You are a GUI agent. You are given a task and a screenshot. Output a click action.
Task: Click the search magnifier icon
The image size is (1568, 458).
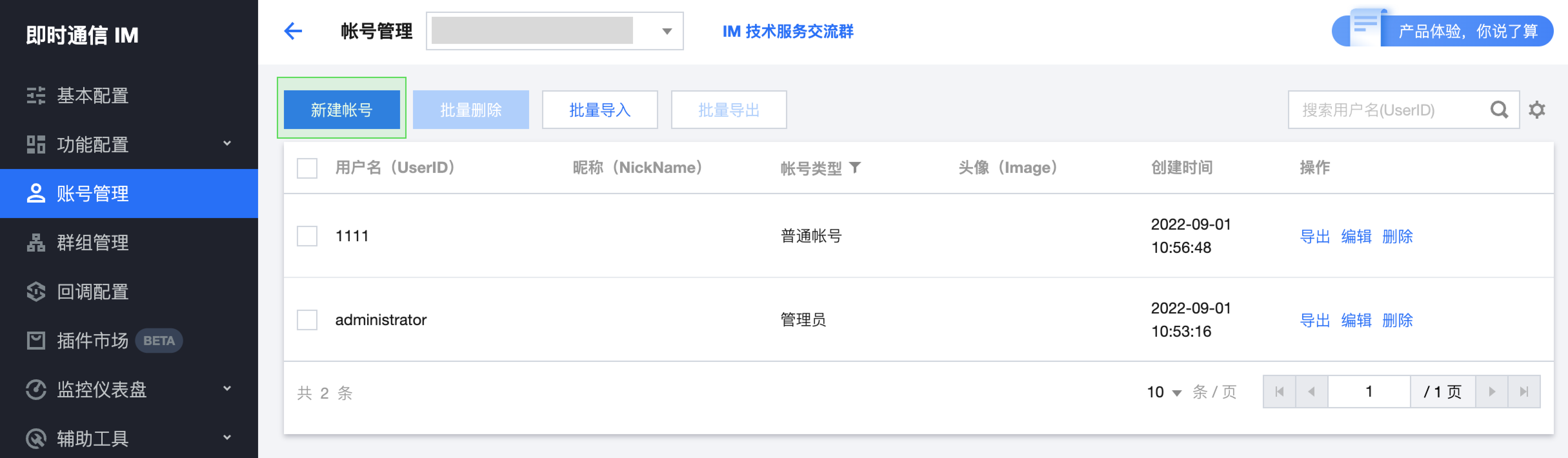[x=1499, y=109]
